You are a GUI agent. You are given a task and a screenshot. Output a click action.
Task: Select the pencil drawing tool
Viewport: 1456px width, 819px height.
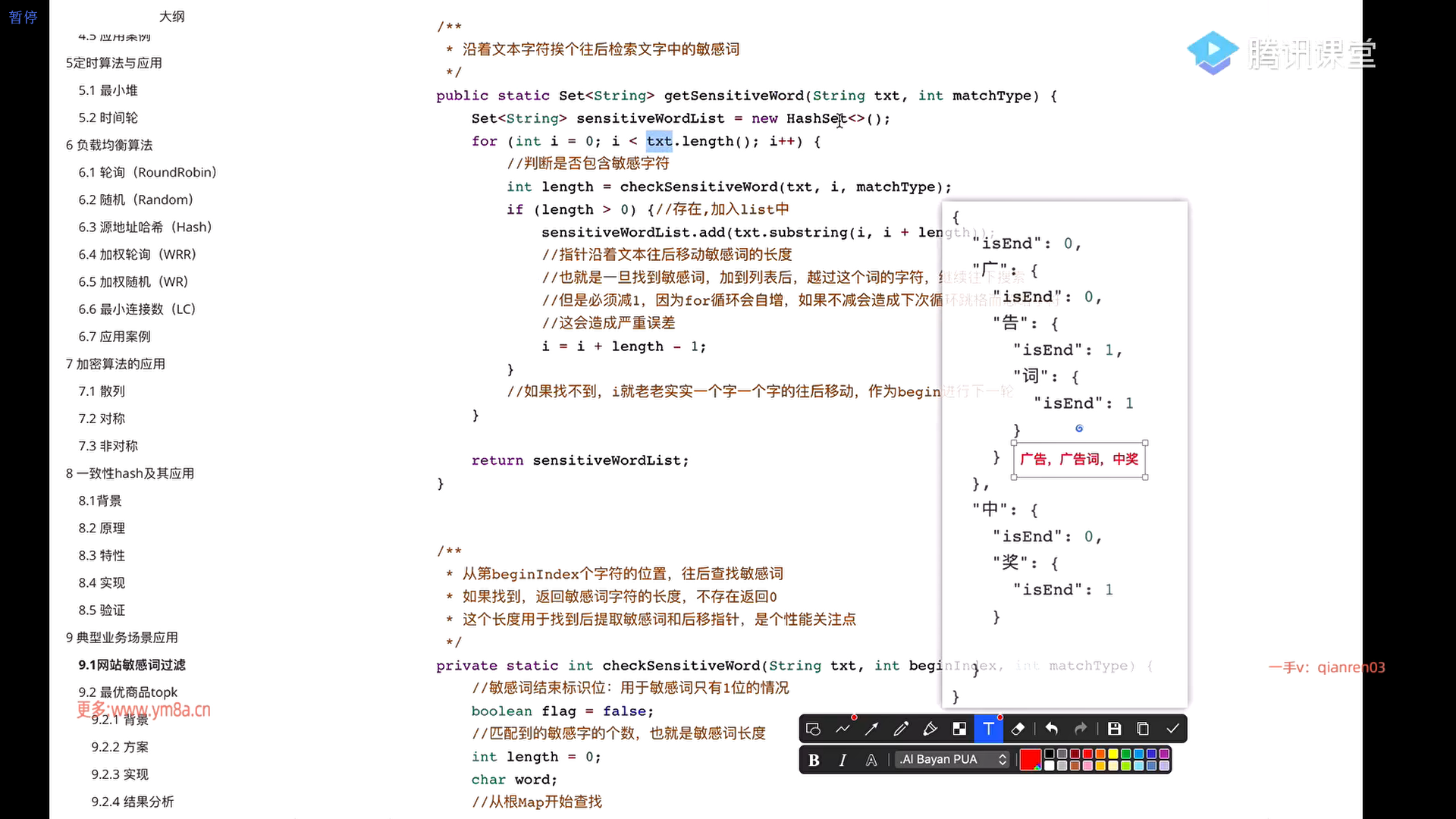901,729
